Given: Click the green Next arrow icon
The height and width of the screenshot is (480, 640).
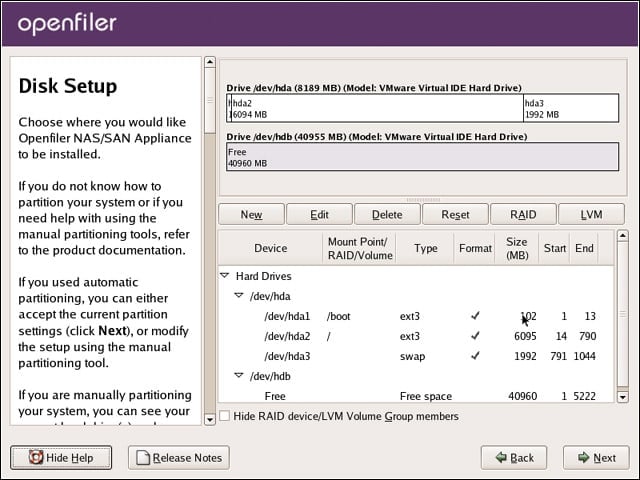Looking at the screenshot, I should click(x=584, y=457).
